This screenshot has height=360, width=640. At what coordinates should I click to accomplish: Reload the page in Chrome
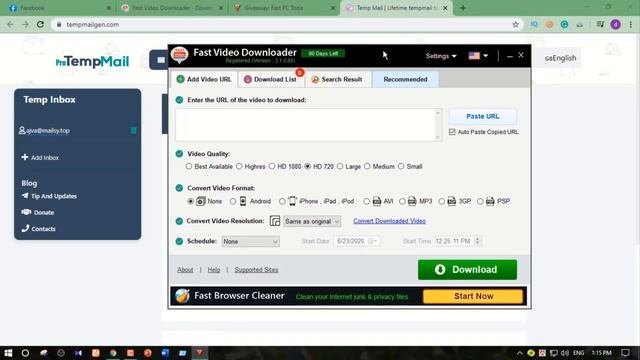pyautogui.click(x=40, y=24)
